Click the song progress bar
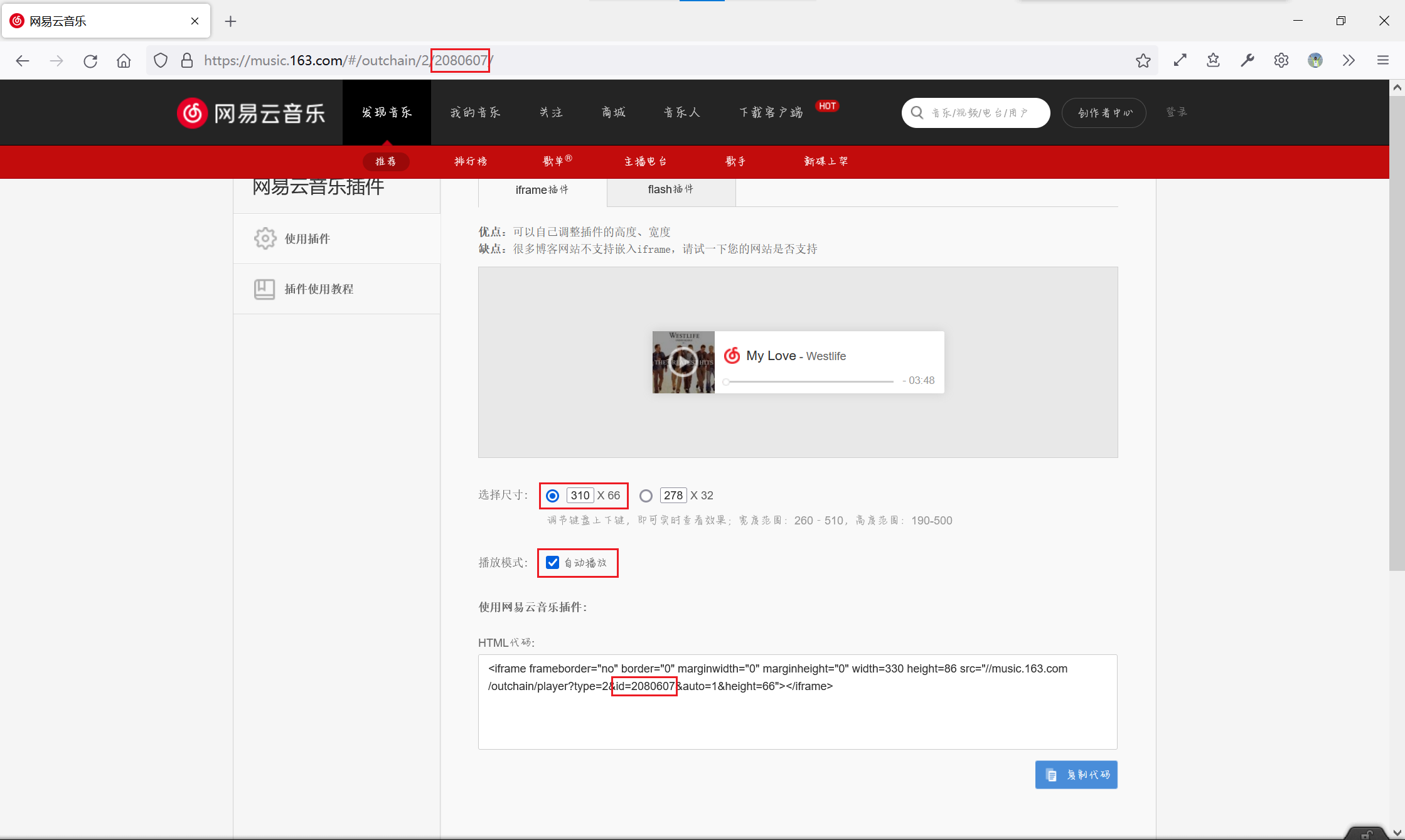This screenshot has width=1405, height=840. tap(809, 381)
